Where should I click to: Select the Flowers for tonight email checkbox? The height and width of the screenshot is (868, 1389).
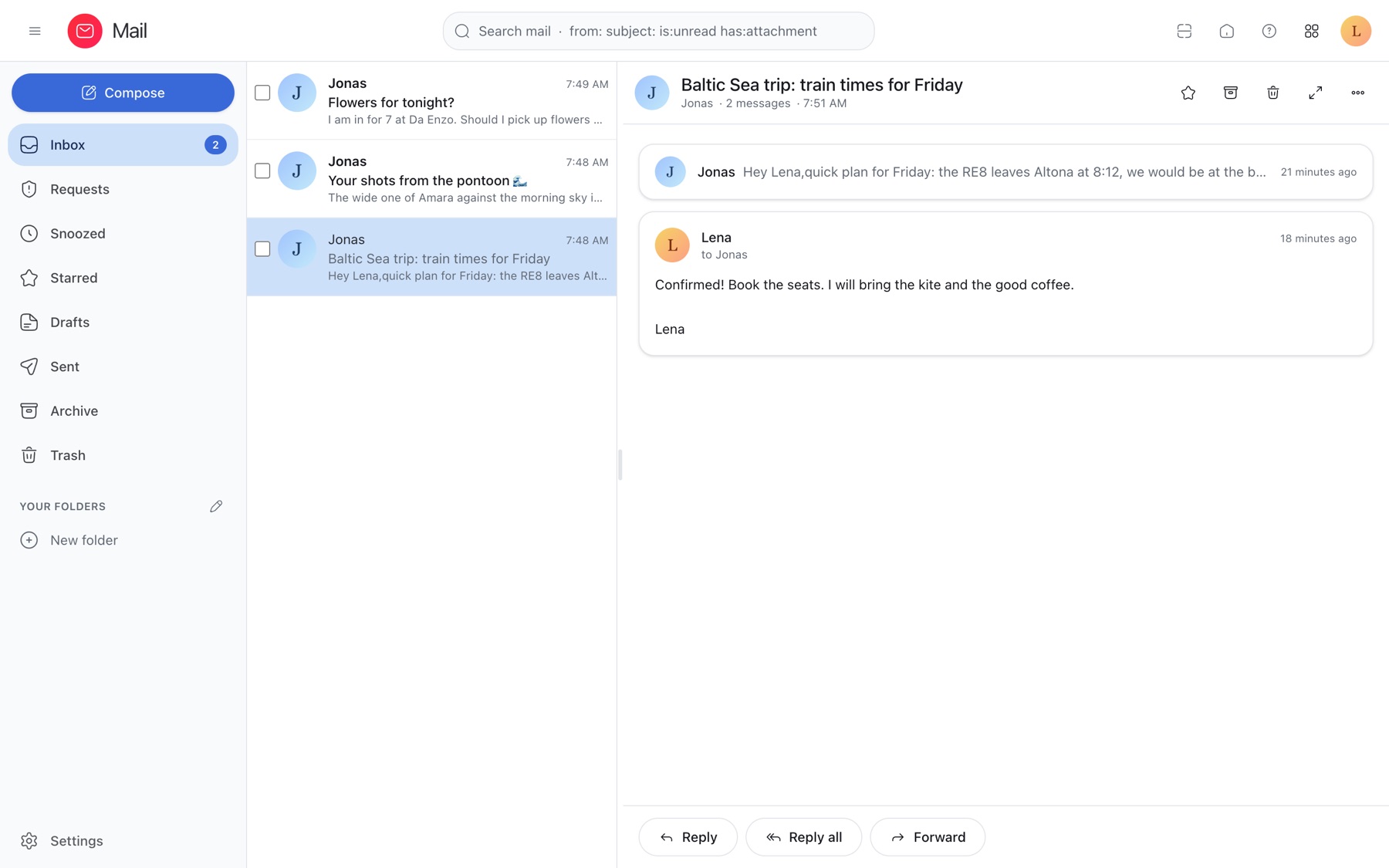[x=262, y=93]
